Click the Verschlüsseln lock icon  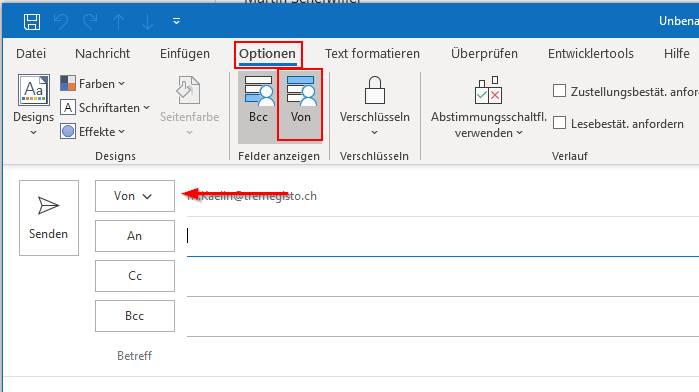tap(374, 90)
